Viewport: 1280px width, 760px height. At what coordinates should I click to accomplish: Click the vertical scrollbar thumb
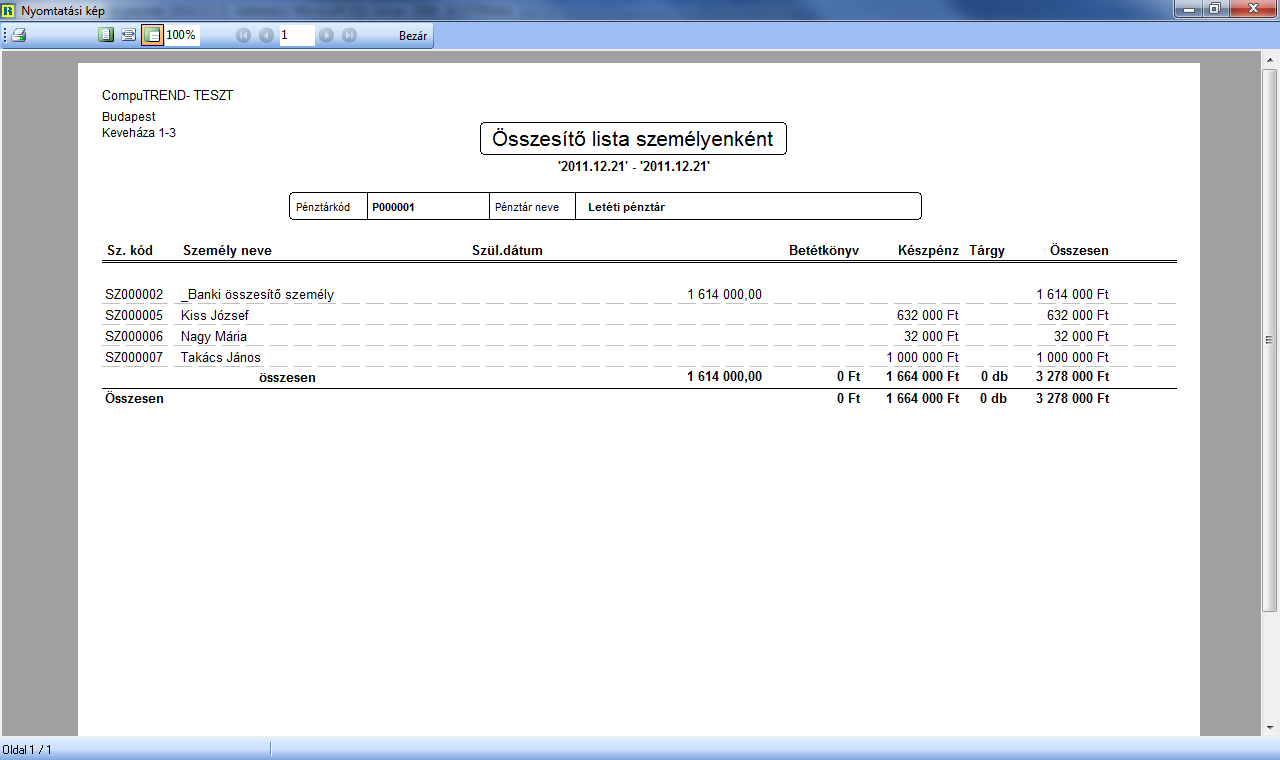click(x=1270, y=340)
